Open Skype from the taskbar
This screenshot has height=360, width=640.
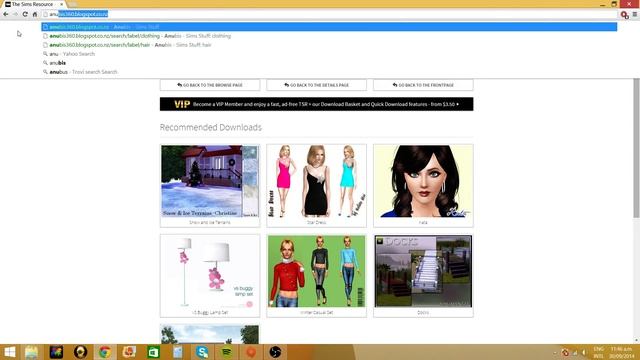(x=202, y=352)
